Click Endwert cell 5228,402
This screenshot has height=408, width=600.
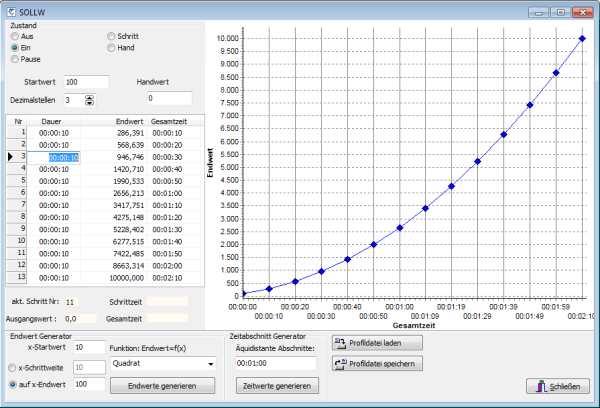(x=114, y=230)
